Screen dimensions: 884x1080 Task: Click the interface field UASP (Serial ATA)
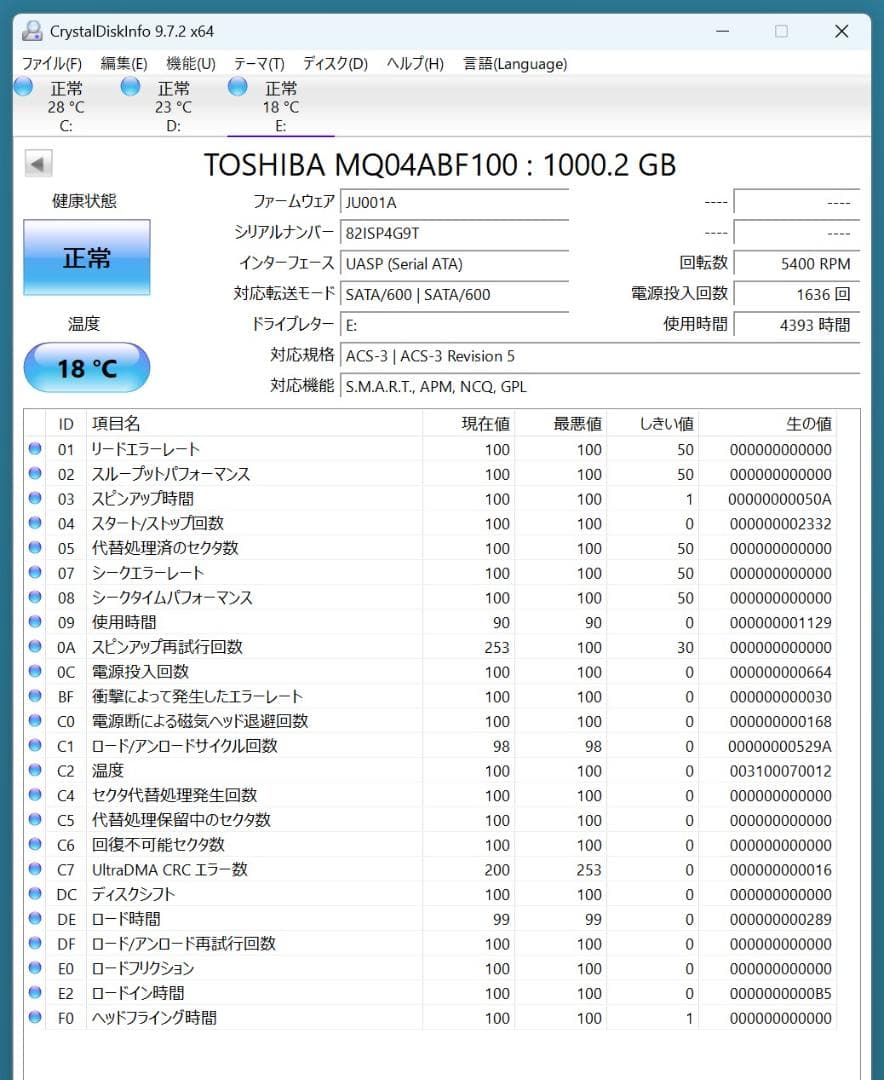click(x=455, y=264)
